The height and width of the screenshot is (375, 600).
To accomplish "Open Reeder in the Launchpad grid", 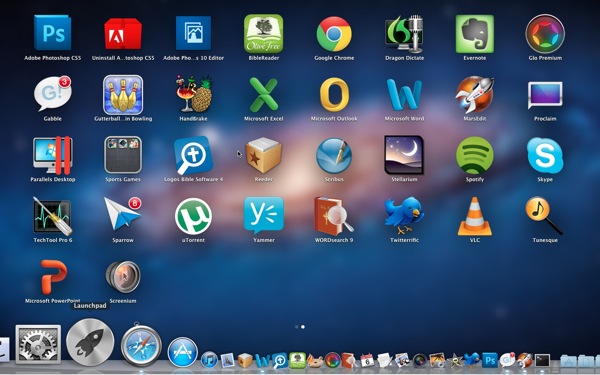I will click(x=264, y=155).
